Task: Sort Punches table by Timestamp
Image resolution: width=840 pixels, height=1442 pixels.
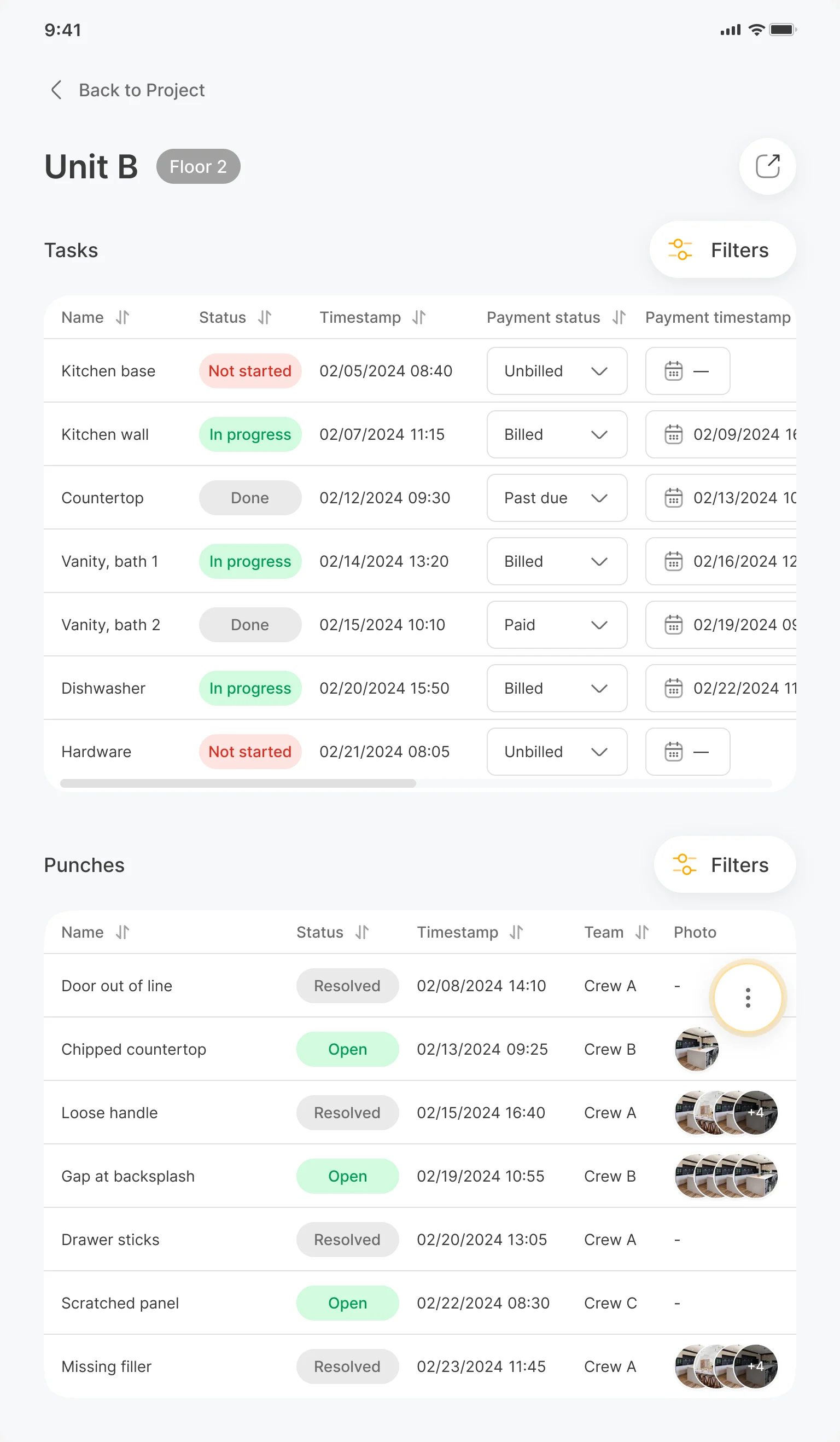Action: pos(516,932)
